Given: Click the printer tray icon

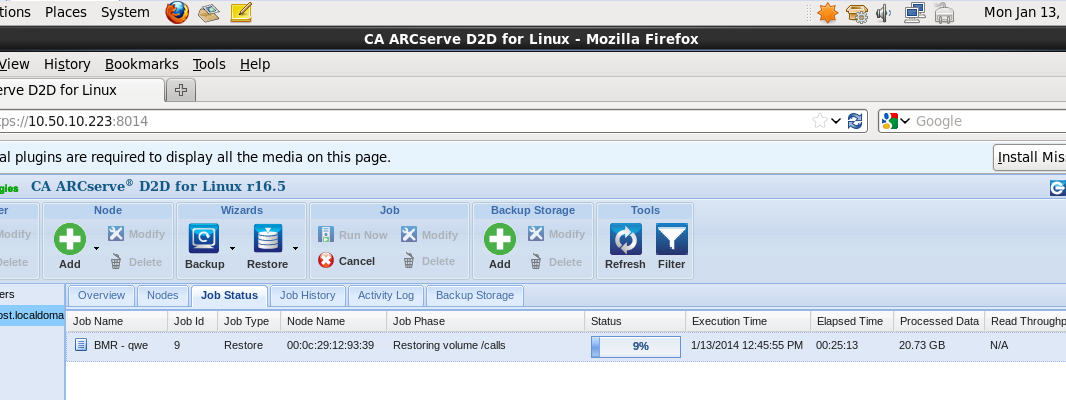Looking at the screenshot, I should [944, 12].
